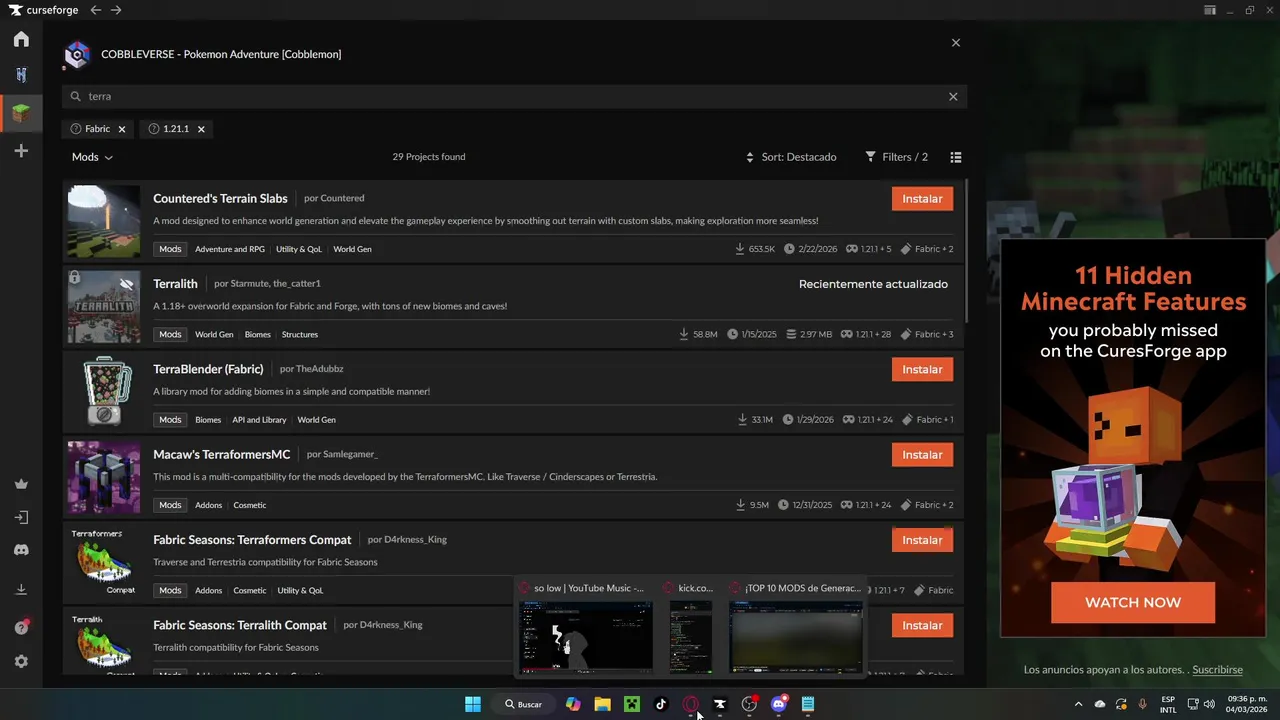Open the ESP INTL language indicator

click(1168, 704)
